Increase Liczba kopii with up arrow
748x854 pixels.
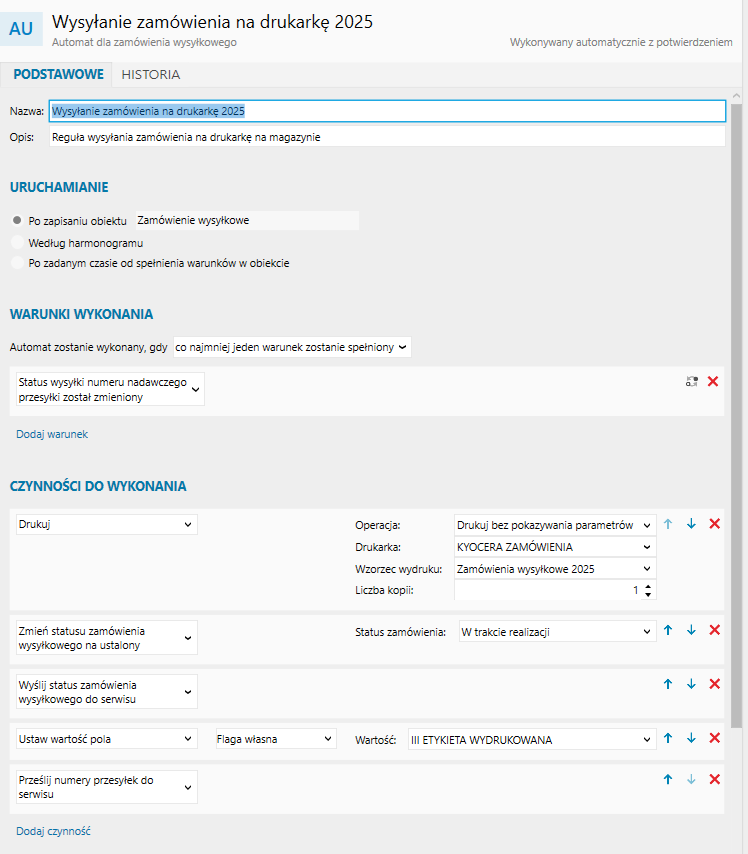(x=648, y=587)
